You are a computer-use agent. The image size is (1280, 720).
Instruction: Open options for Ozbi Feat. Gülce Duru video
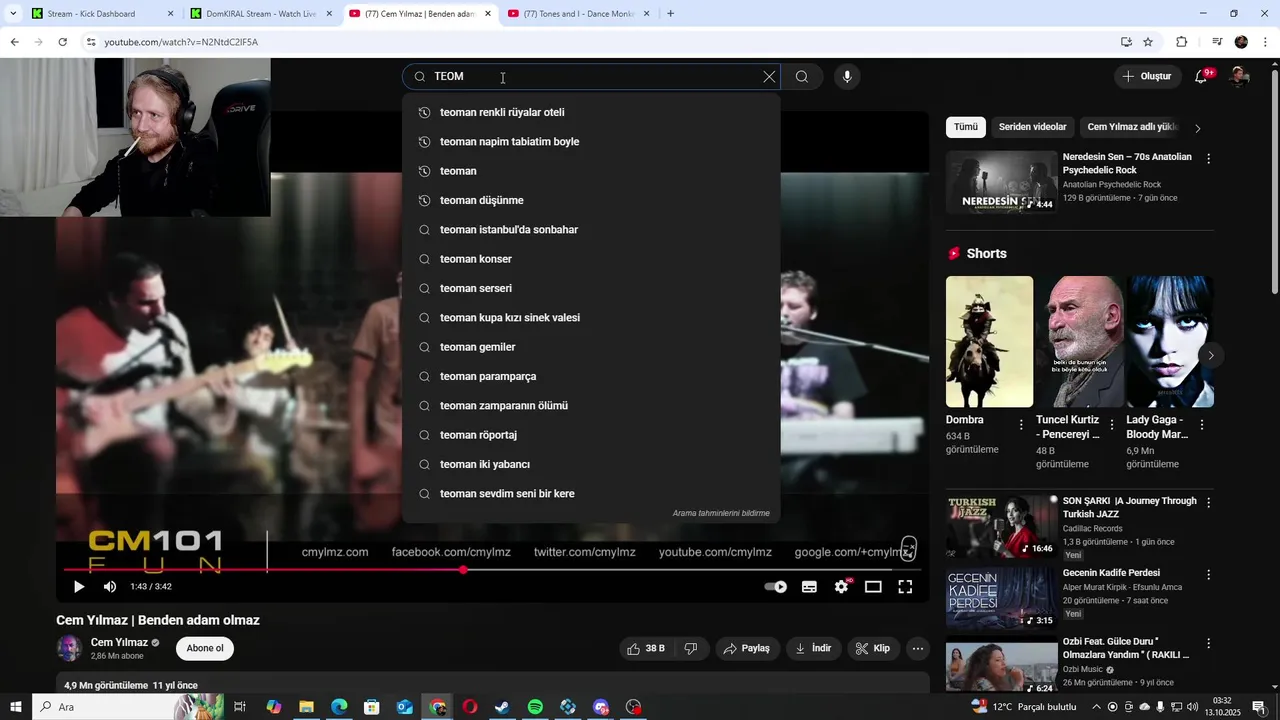pos(1208,643)
